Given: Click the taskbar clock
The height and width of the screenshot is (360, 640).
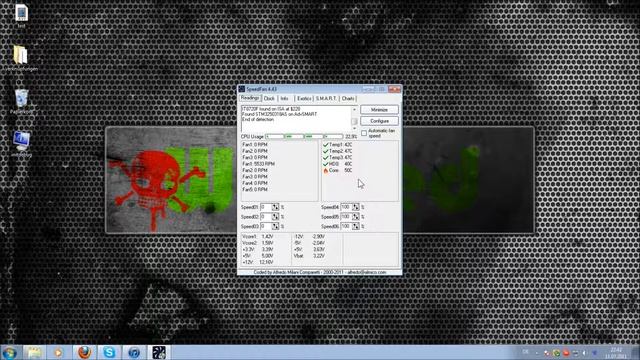Looking at the screenshot, I should point(616,353).
